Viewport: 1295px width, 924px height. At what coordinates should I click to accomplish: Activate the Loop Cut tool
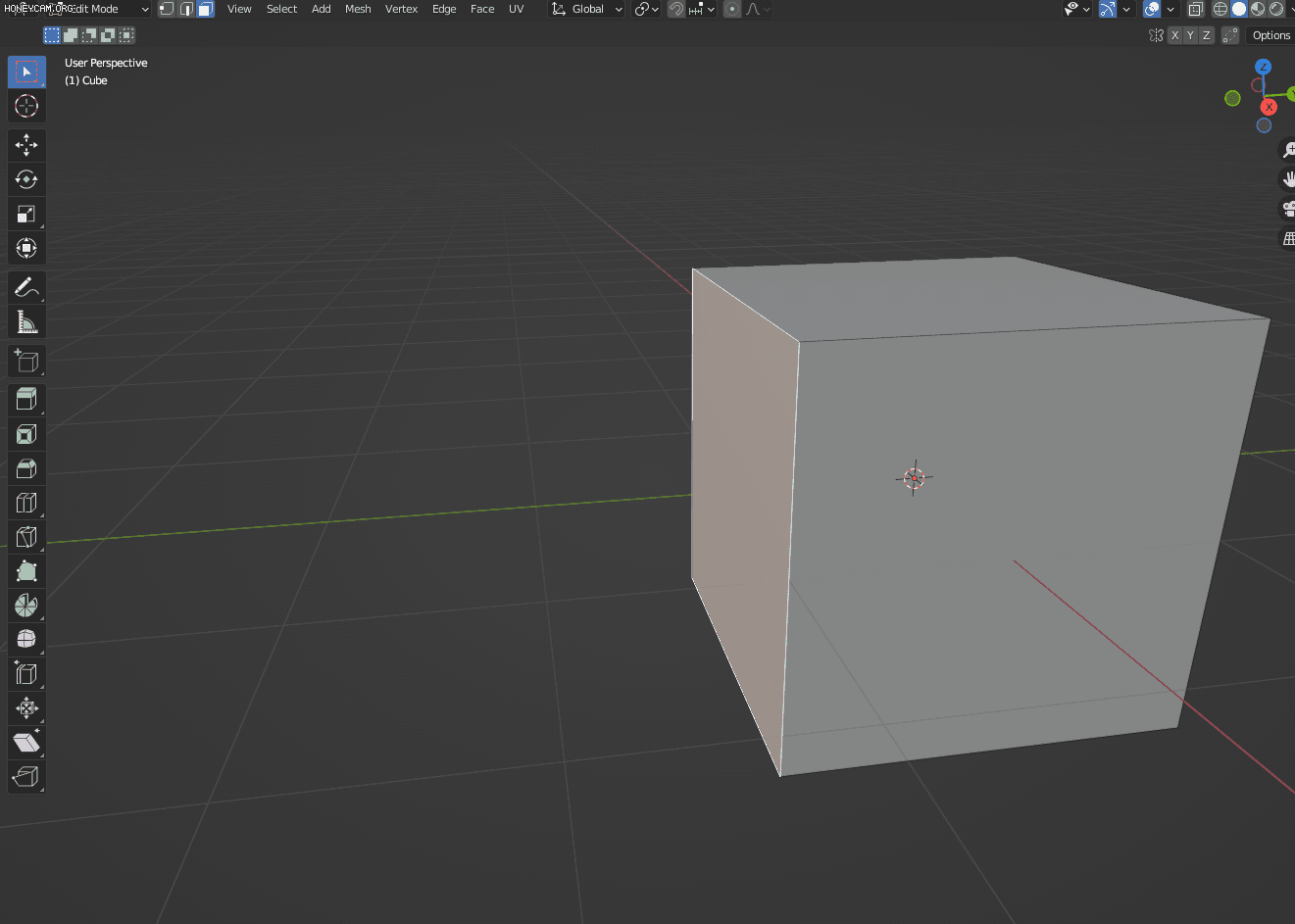(x=26, y=503)
